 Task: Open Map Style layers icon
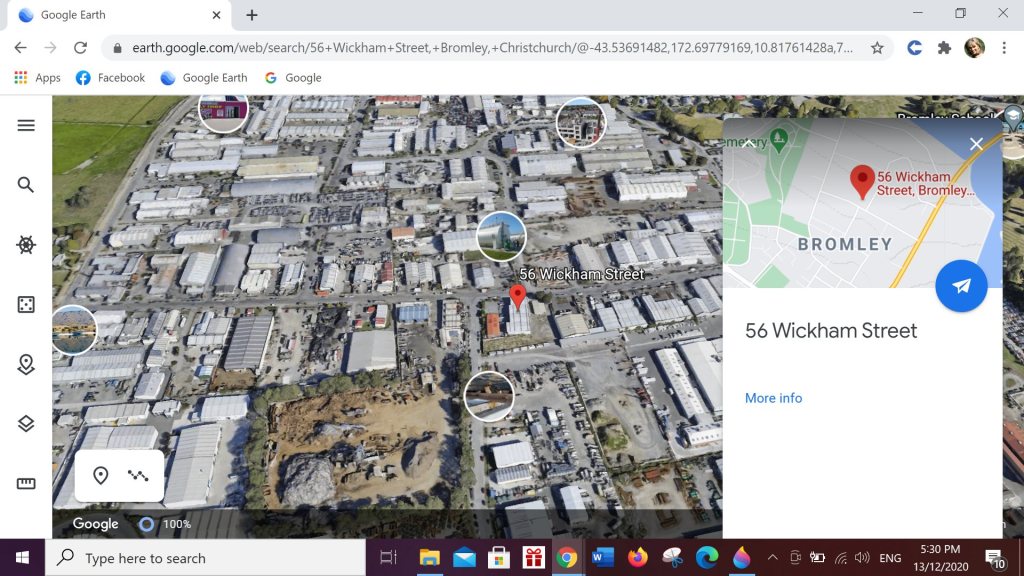[26, 424]
